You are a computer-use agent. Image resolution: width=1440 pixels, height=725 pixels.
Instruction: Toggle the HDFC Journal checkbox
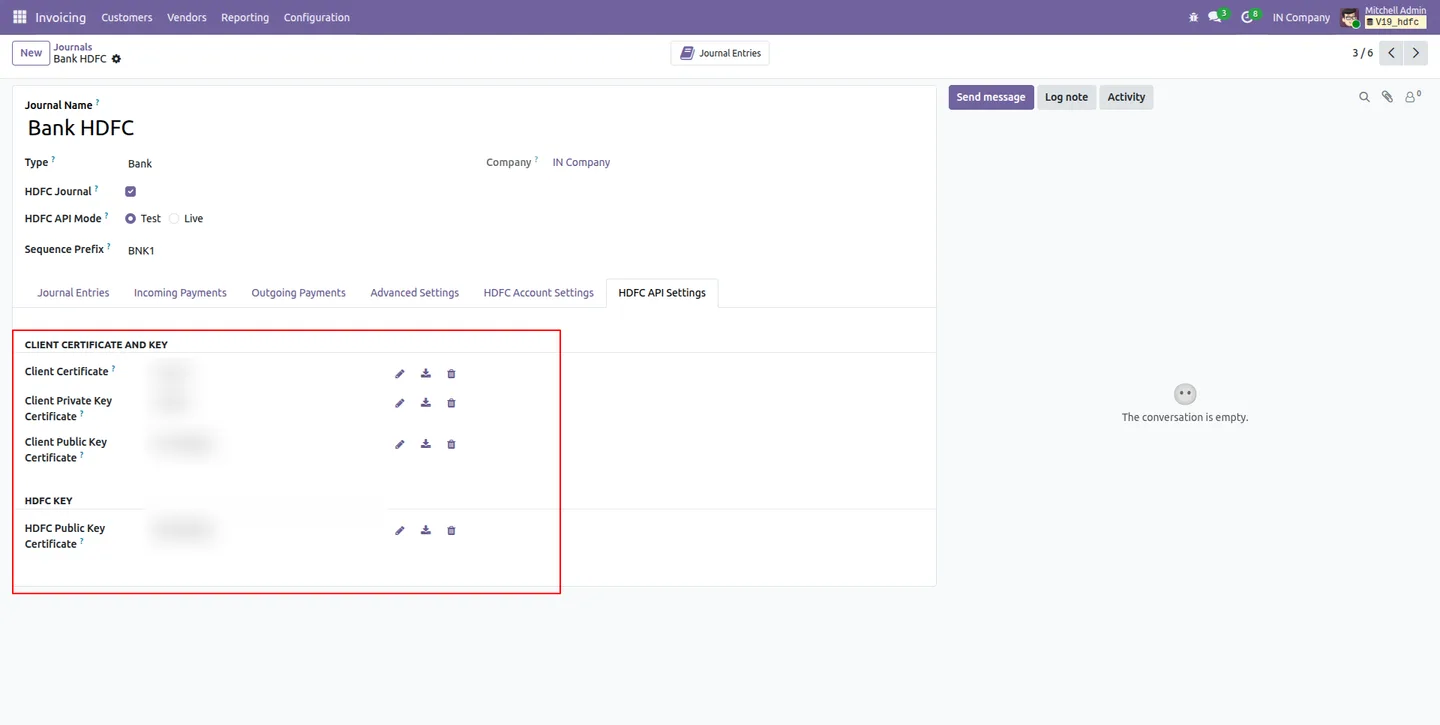pos(130,191)
